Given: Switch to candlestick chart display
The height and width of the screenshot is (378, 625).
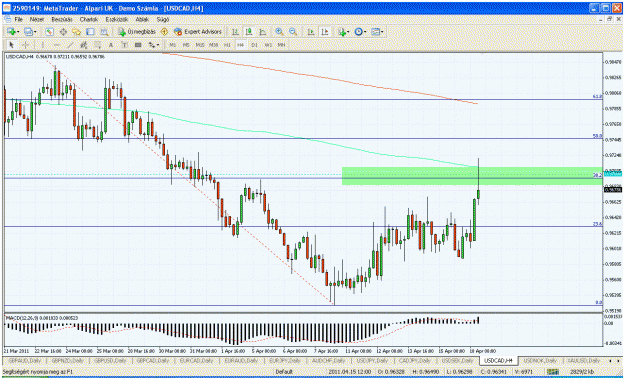Looking at the screenshot, I should click(249, 32).
